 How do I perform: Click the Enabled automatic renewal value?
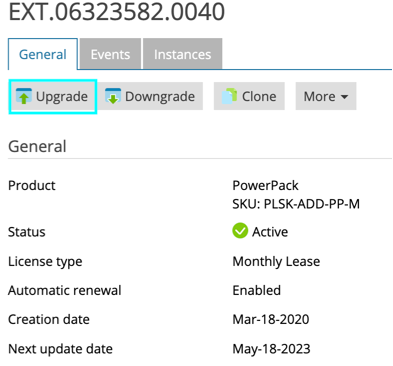pos(256,290)
